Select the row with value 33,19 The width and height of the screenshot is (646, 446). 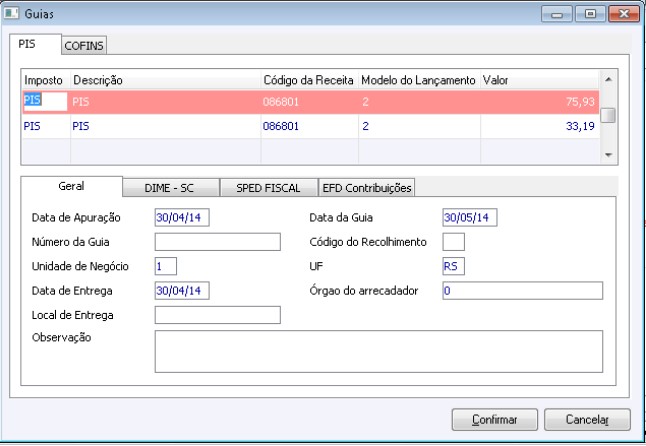click(311, 126)
